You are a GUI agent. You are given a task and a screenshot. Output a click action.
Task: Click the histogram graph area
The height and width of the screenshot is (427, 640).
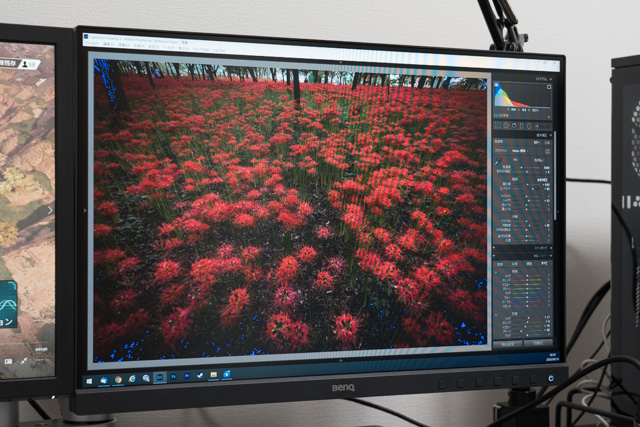tap(522, 95)
